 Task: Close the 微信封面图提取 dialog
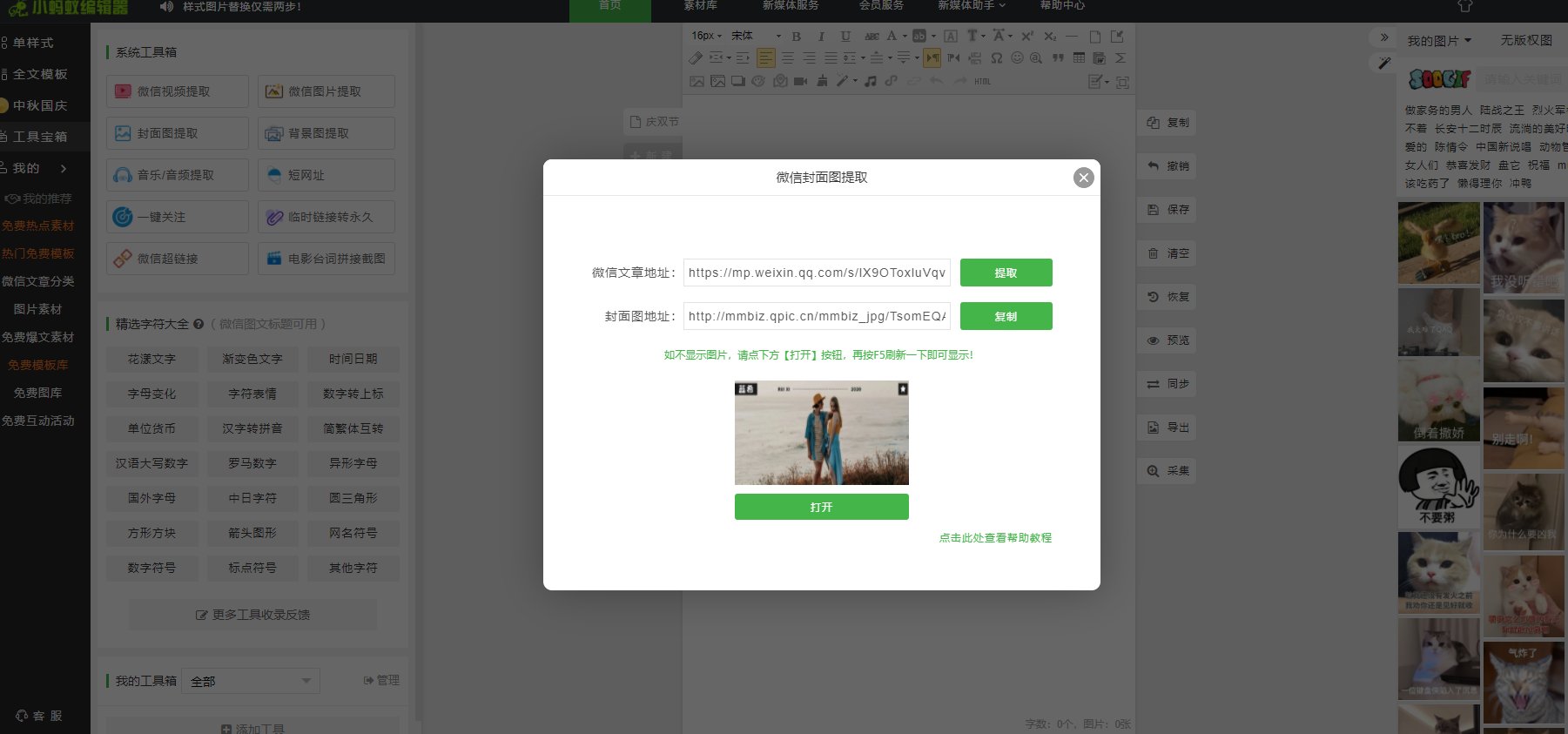[x=1083, y=178]
